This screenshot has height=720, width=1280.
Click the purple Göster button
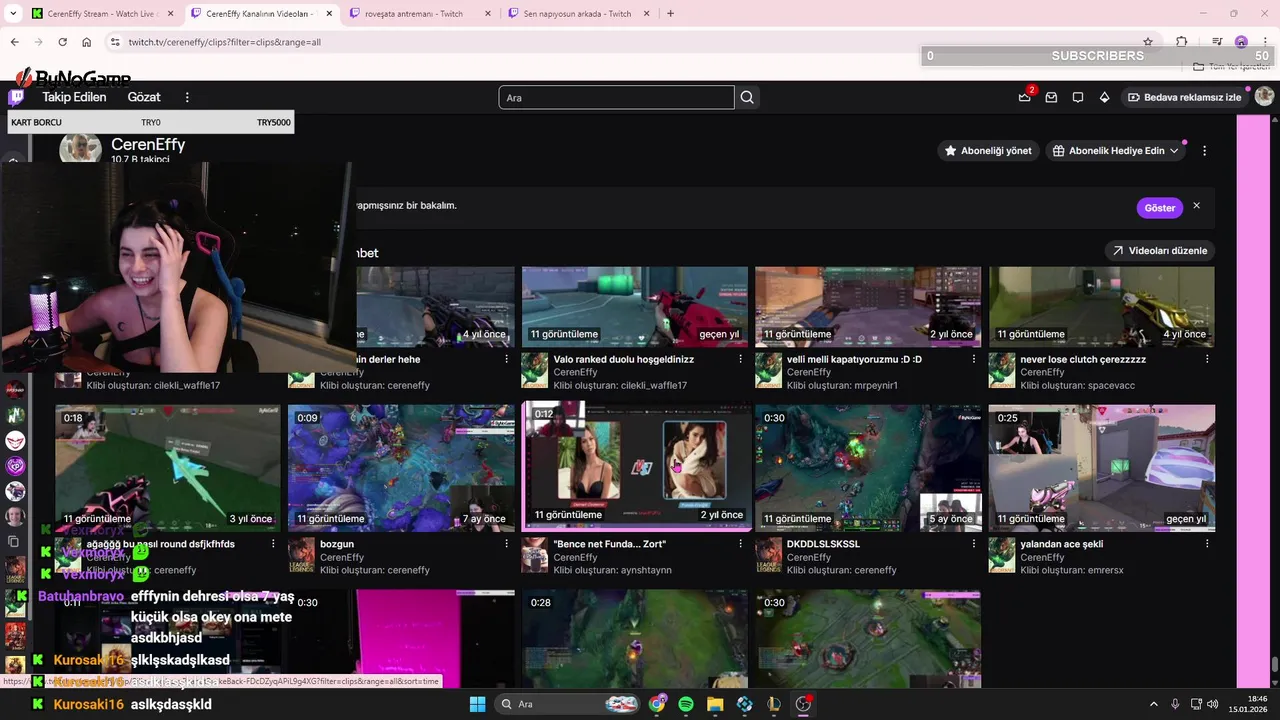pos(1159,208)
